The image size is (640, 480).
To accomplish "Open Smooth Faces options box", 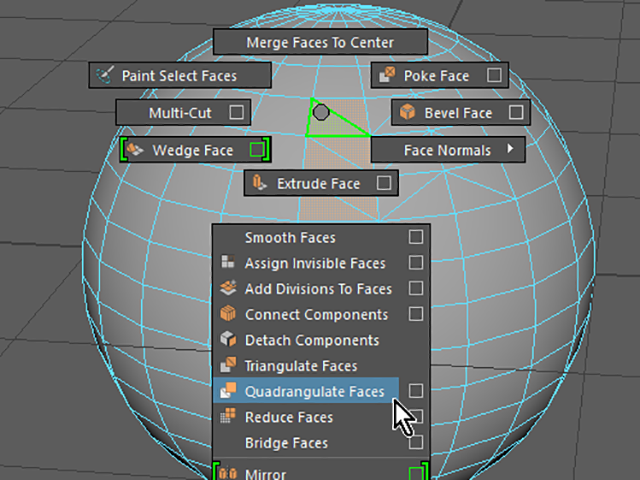I will pyautogui.click(x=416, y=237).
